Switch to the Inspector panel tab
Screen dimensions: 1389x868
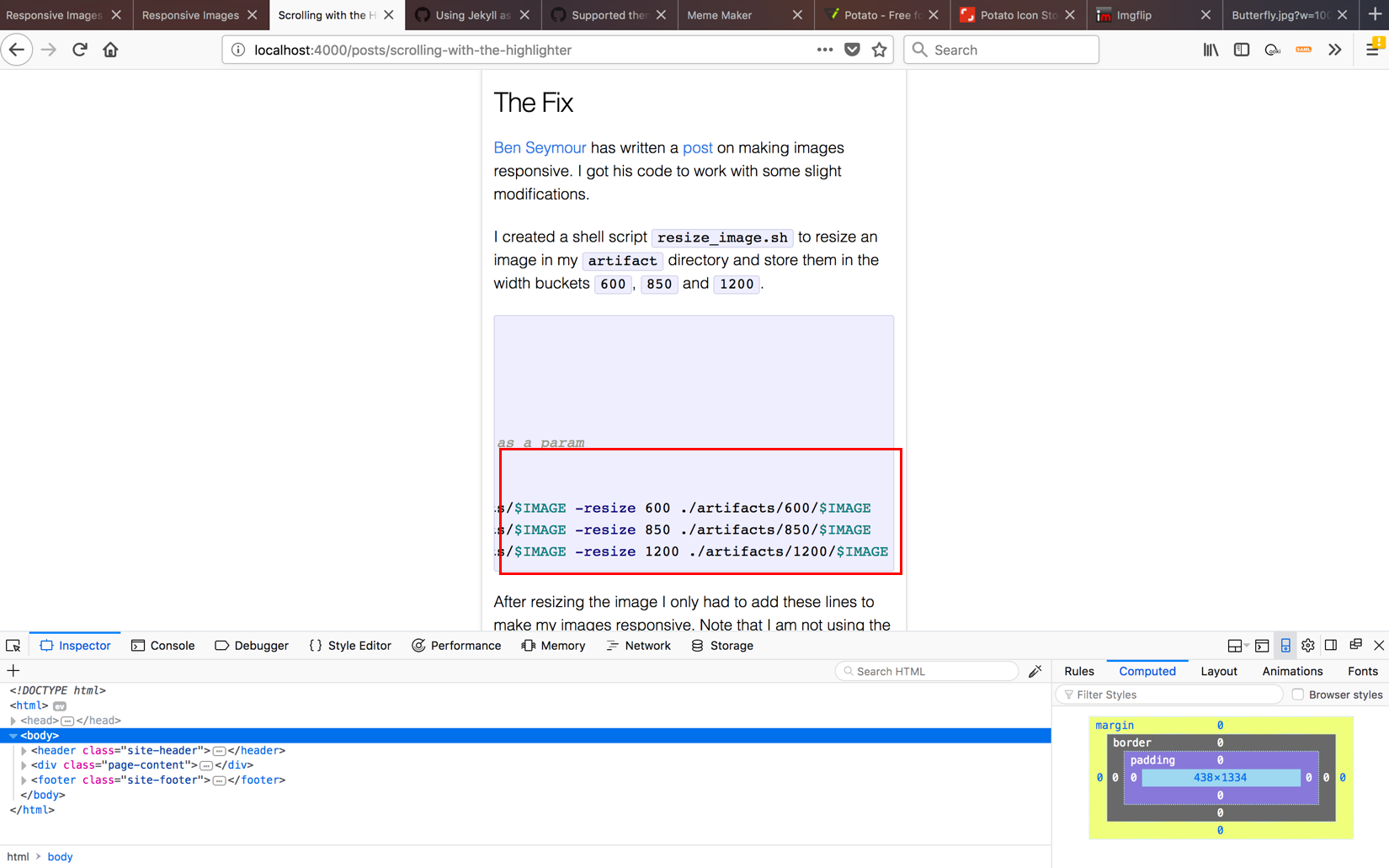click(x=75, y=646)
